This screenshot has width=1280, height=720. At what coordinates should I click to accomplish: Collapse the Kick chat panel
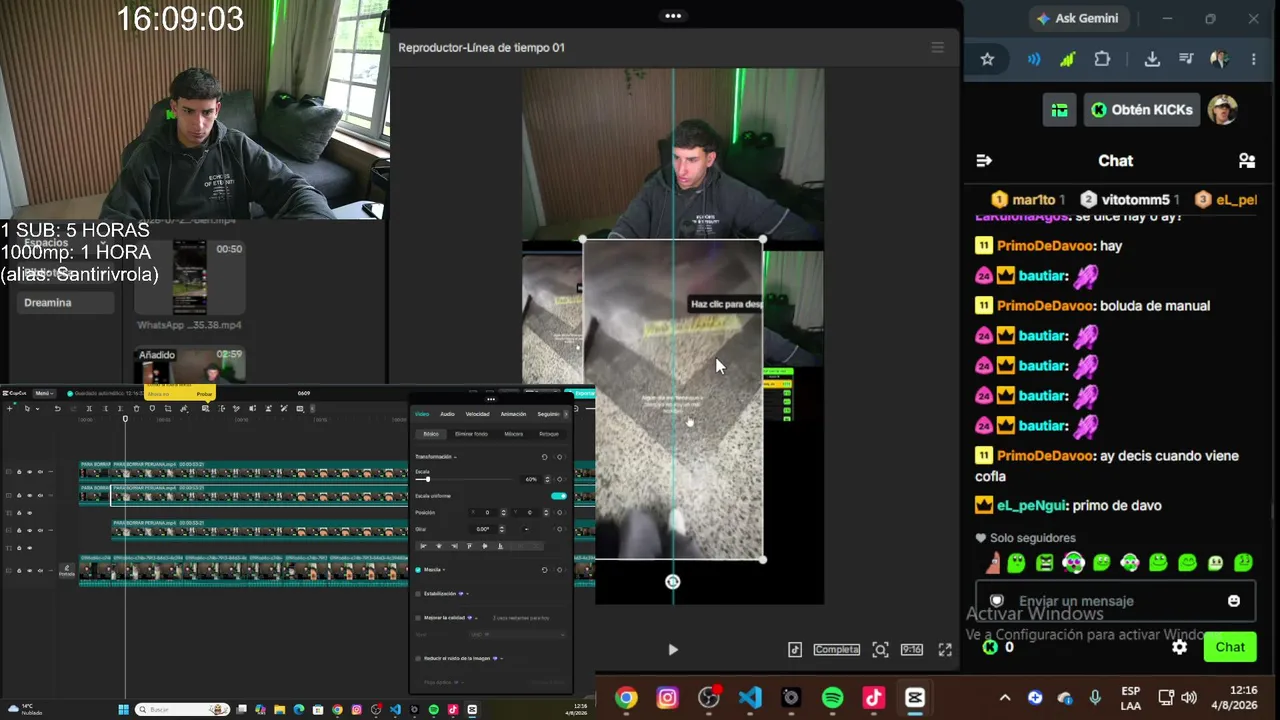[984, 160]
